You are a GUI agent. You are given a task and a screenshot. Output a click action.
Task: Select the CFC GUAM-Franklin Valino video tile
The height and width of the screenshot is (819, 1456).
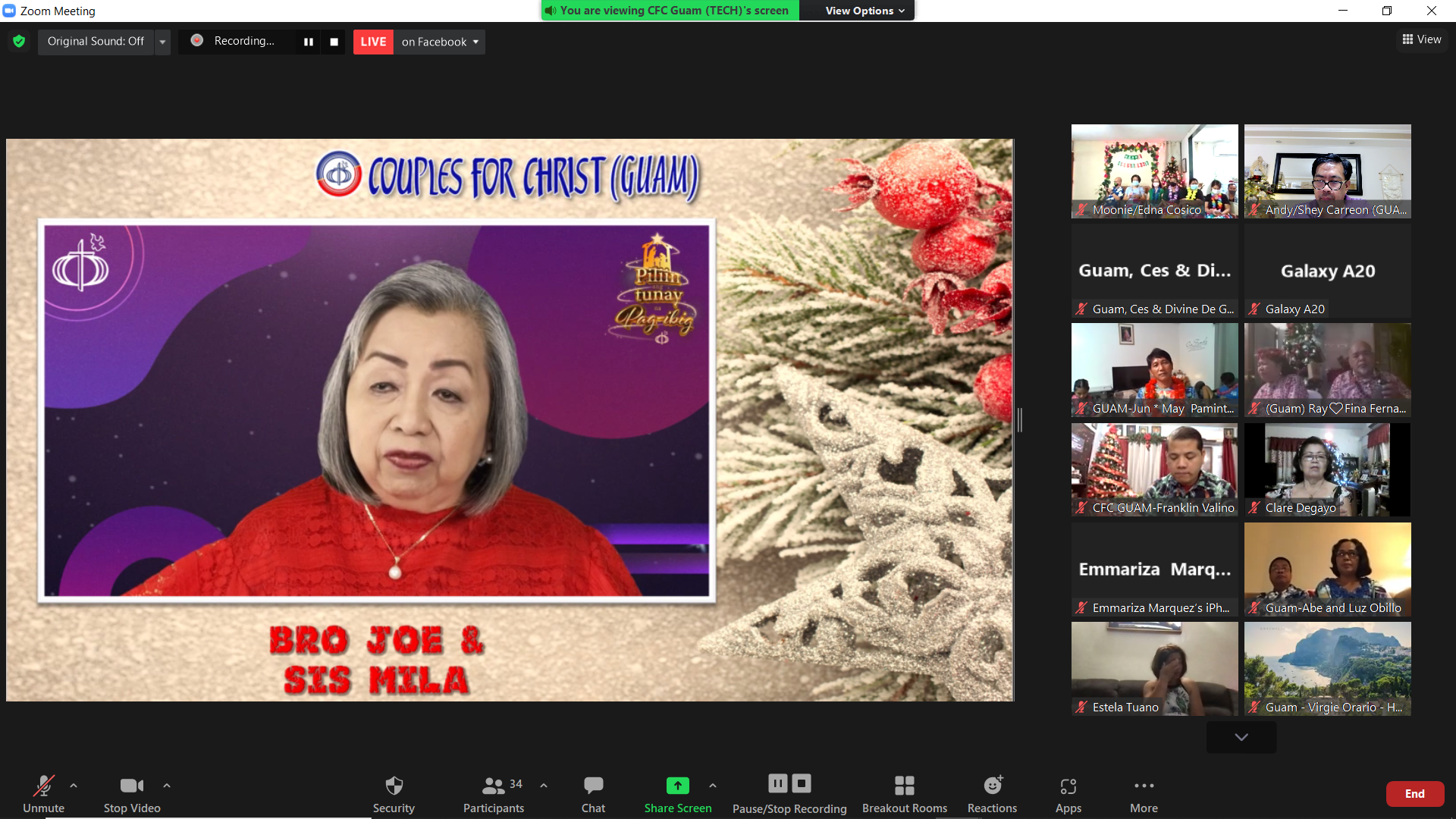pyautogui.click(x=1154, y=469)
